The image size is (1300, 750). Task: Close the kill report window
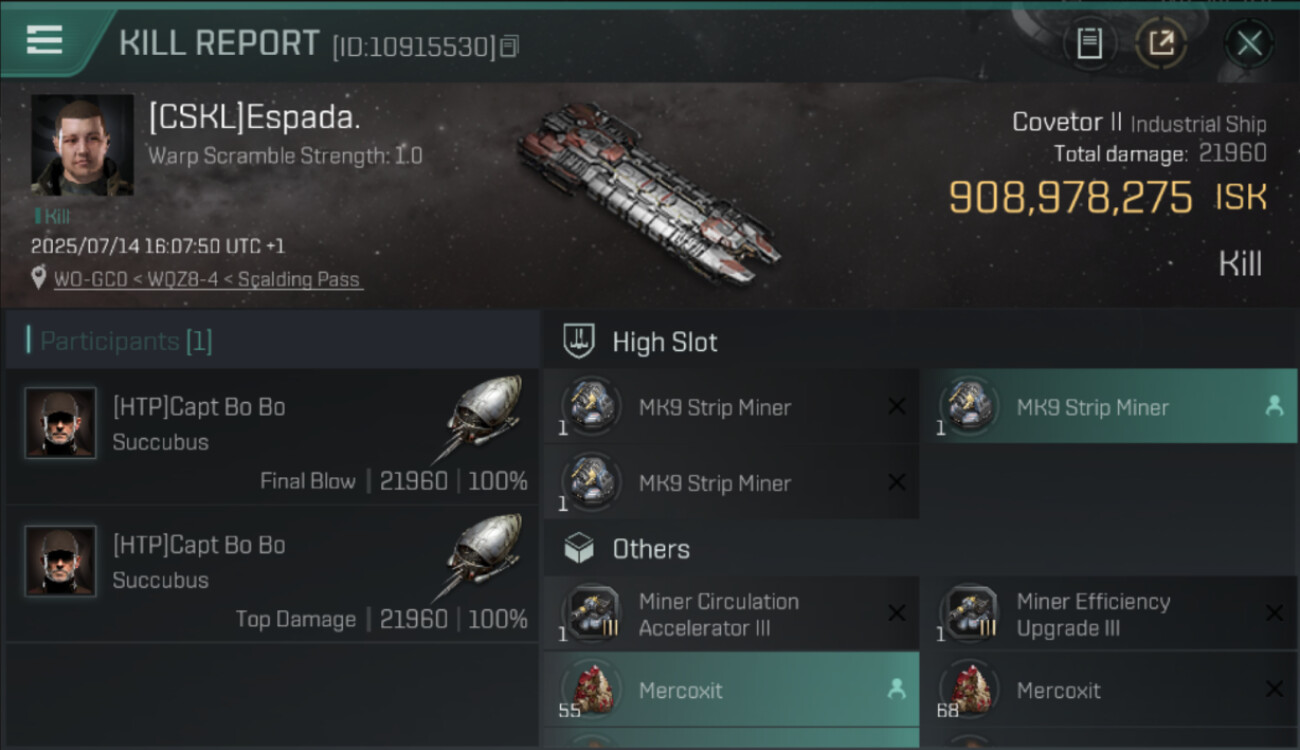[x=1249, y=43]
